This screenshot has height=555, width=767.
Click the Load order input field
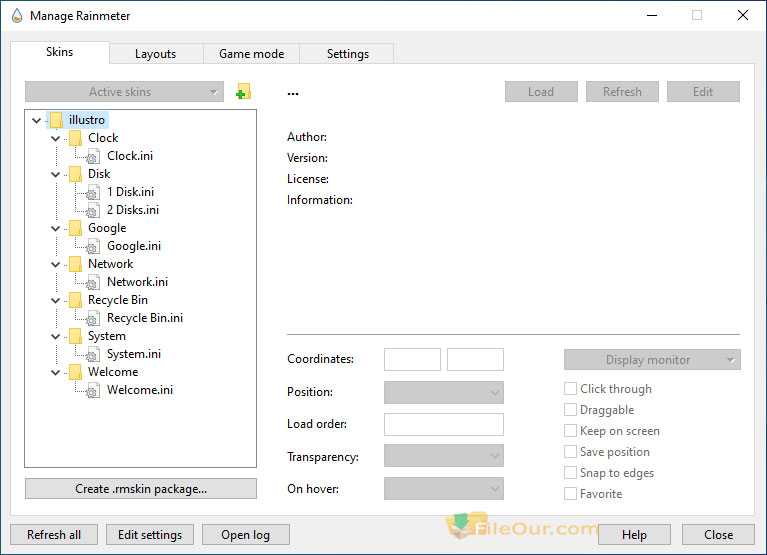(444, 424)
